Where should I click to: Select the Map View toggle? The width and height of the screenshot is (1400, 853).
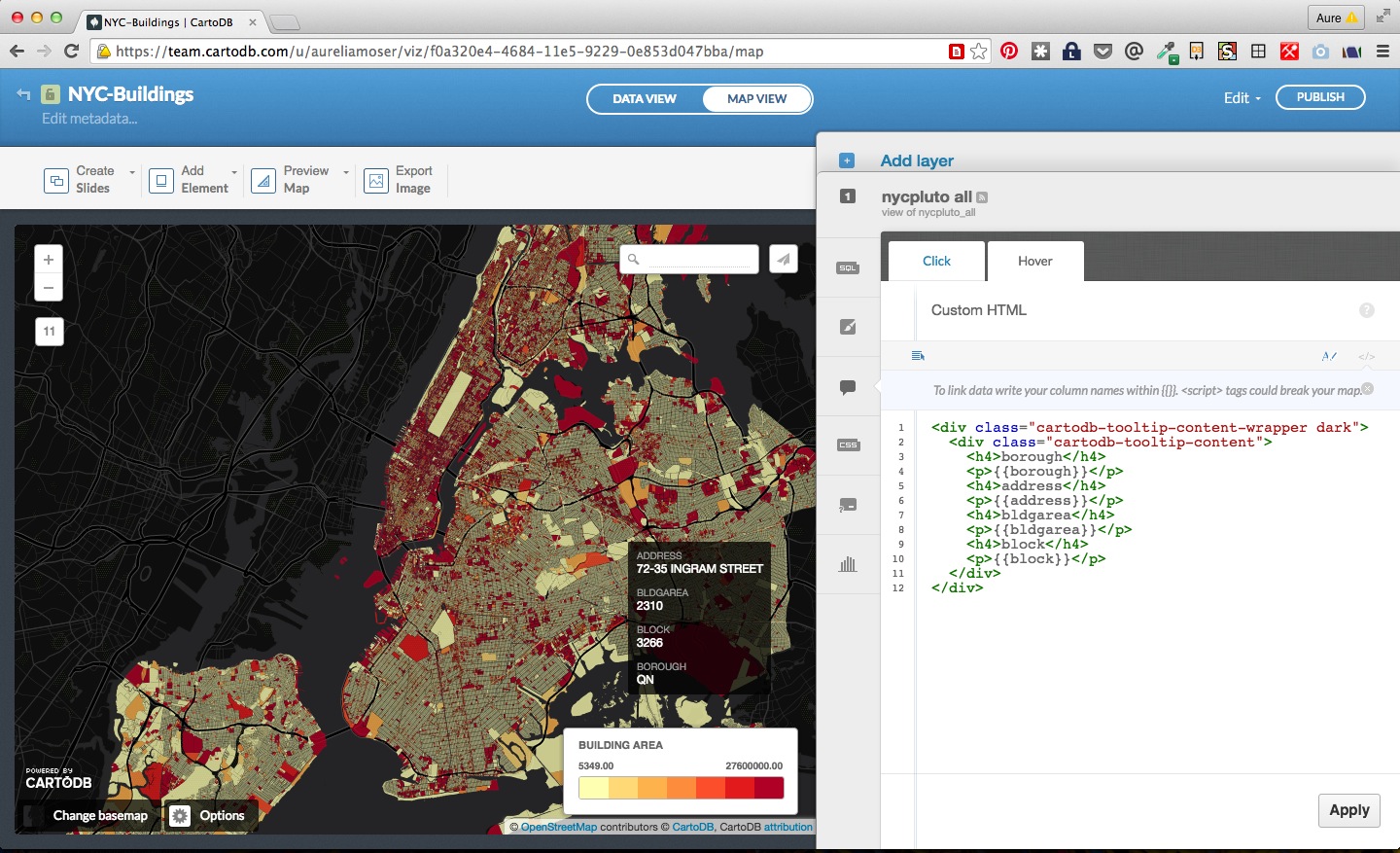[756, 99]
